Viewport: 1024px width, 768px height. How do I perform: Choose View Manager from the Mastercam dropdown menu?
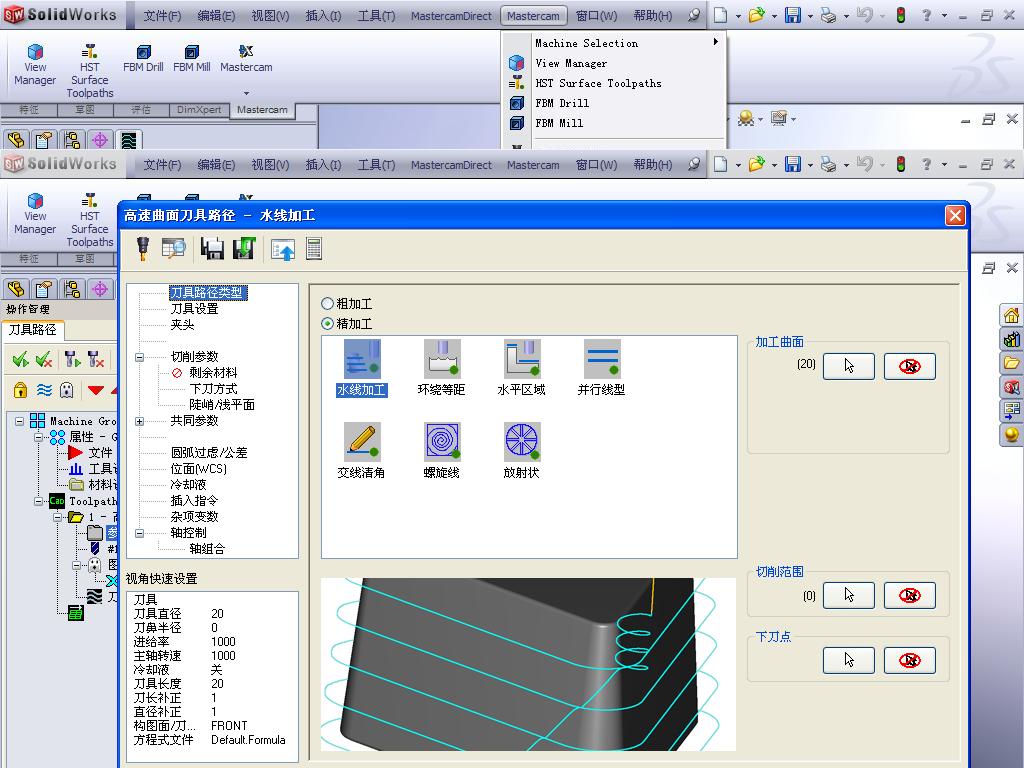click(570, 63)
